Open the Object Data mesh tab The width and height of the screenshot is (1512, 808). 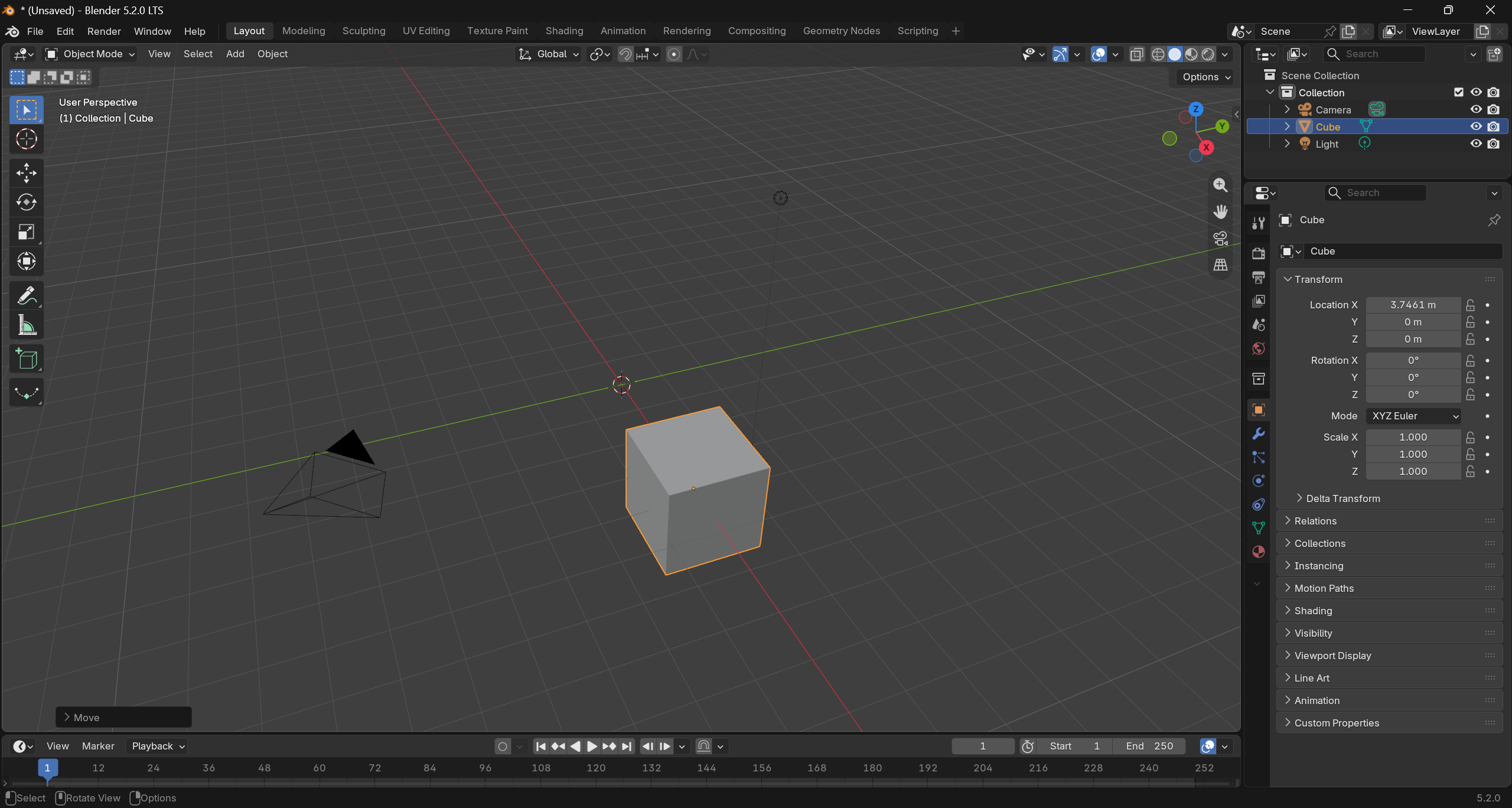click(1259, 528)
